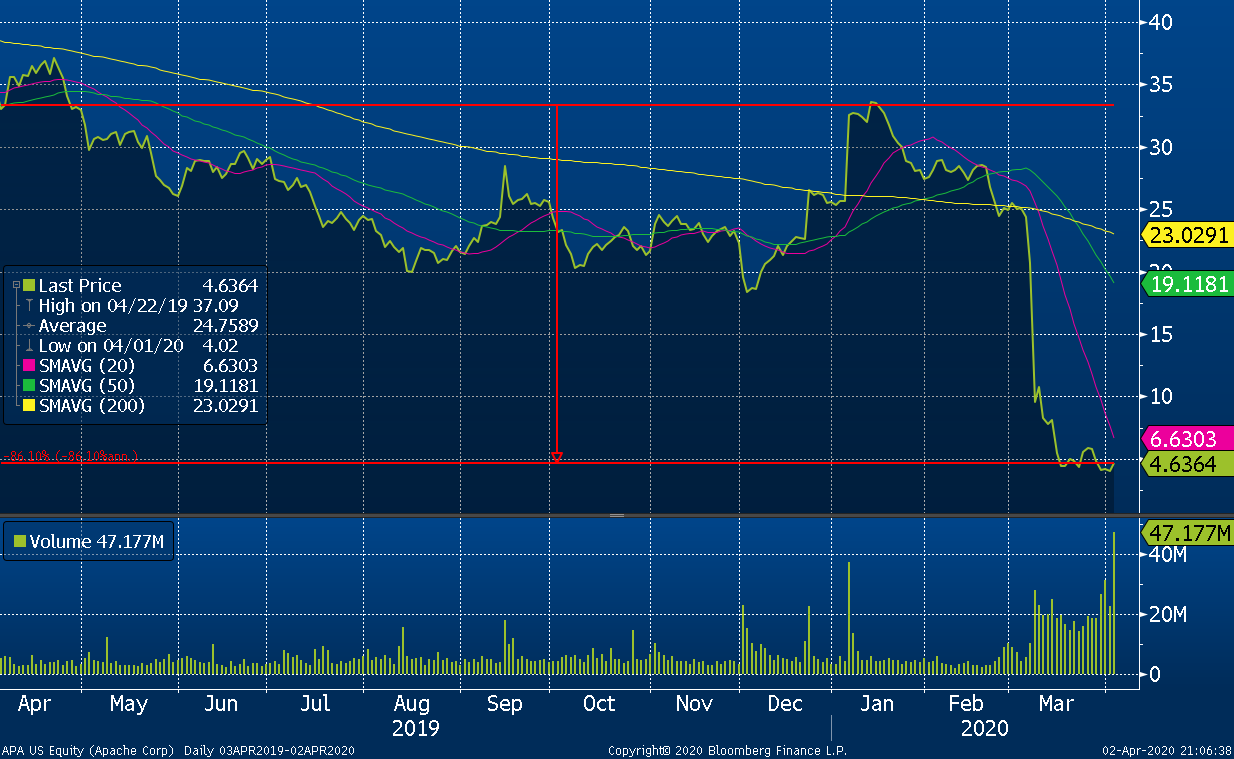Click the 2020 year label on time axis
Viewport: 1234px width, 759px height.
click(x=985, y=729)
